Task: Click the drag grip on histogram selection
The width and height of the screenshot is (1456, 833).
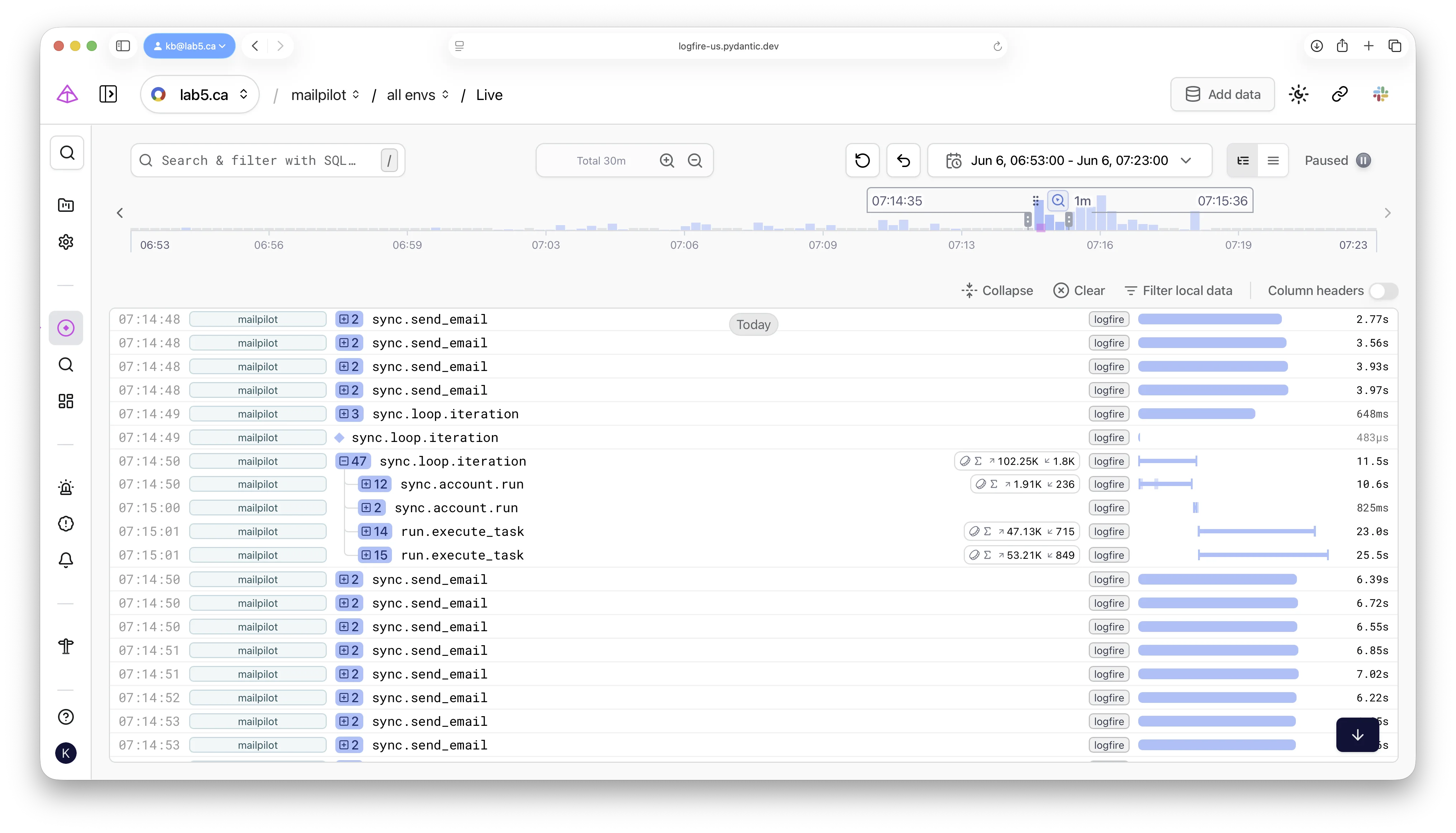Action: [1036, 201]
